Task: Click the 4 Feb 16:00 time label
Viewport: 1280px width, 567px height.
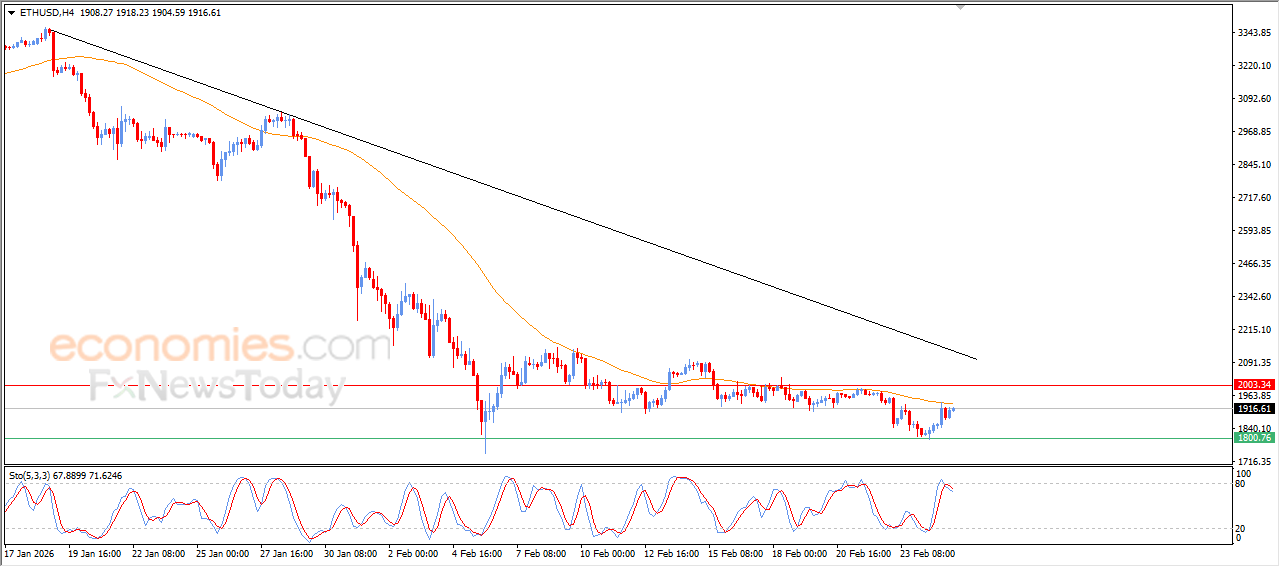Action: tap(477, 552)
